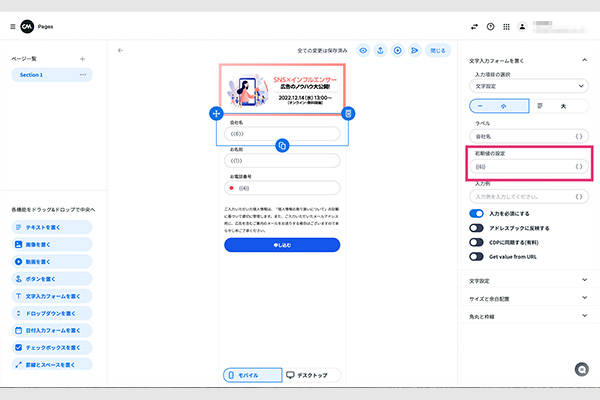Open the 入力項目の選択 dropdown
This screenshot has width=600, height=400.
528,88
